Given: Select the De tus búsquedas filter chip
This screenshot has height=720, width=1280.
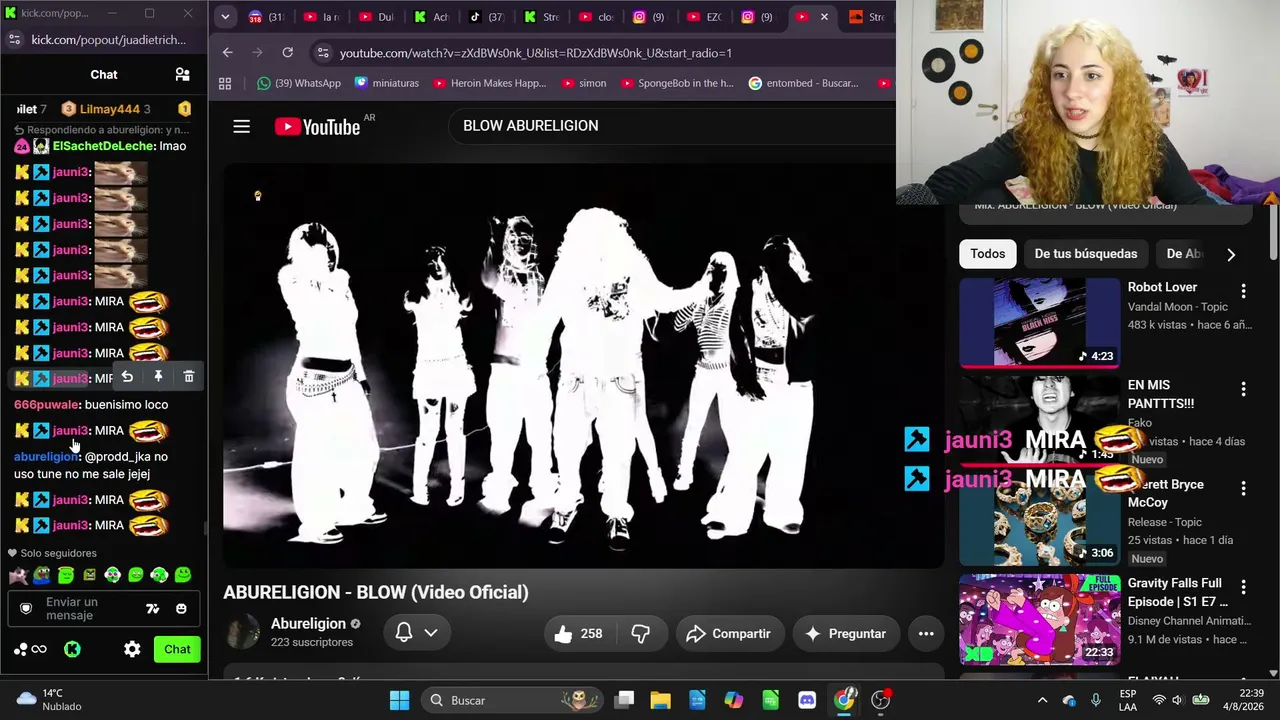Looking at the screenshot, I should tap(1086, 254).
